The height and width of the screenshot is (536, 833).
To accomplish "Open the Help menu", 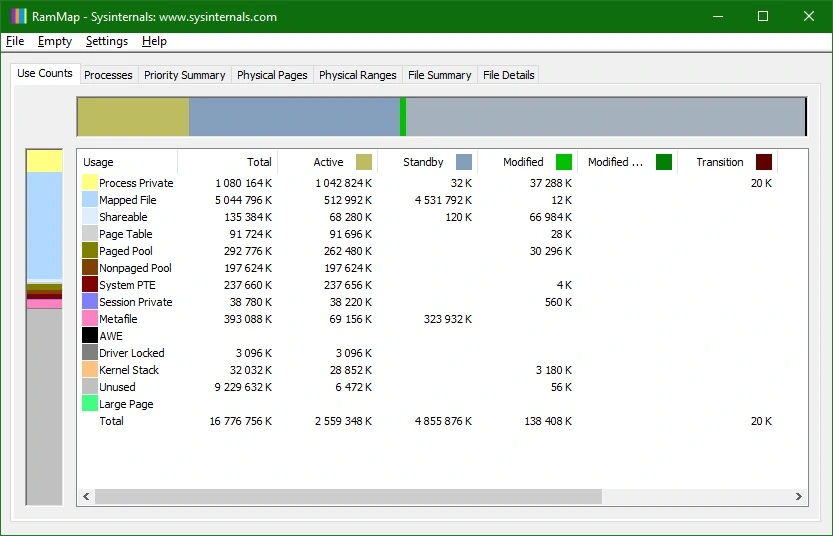I will click(x=154, y=41).
